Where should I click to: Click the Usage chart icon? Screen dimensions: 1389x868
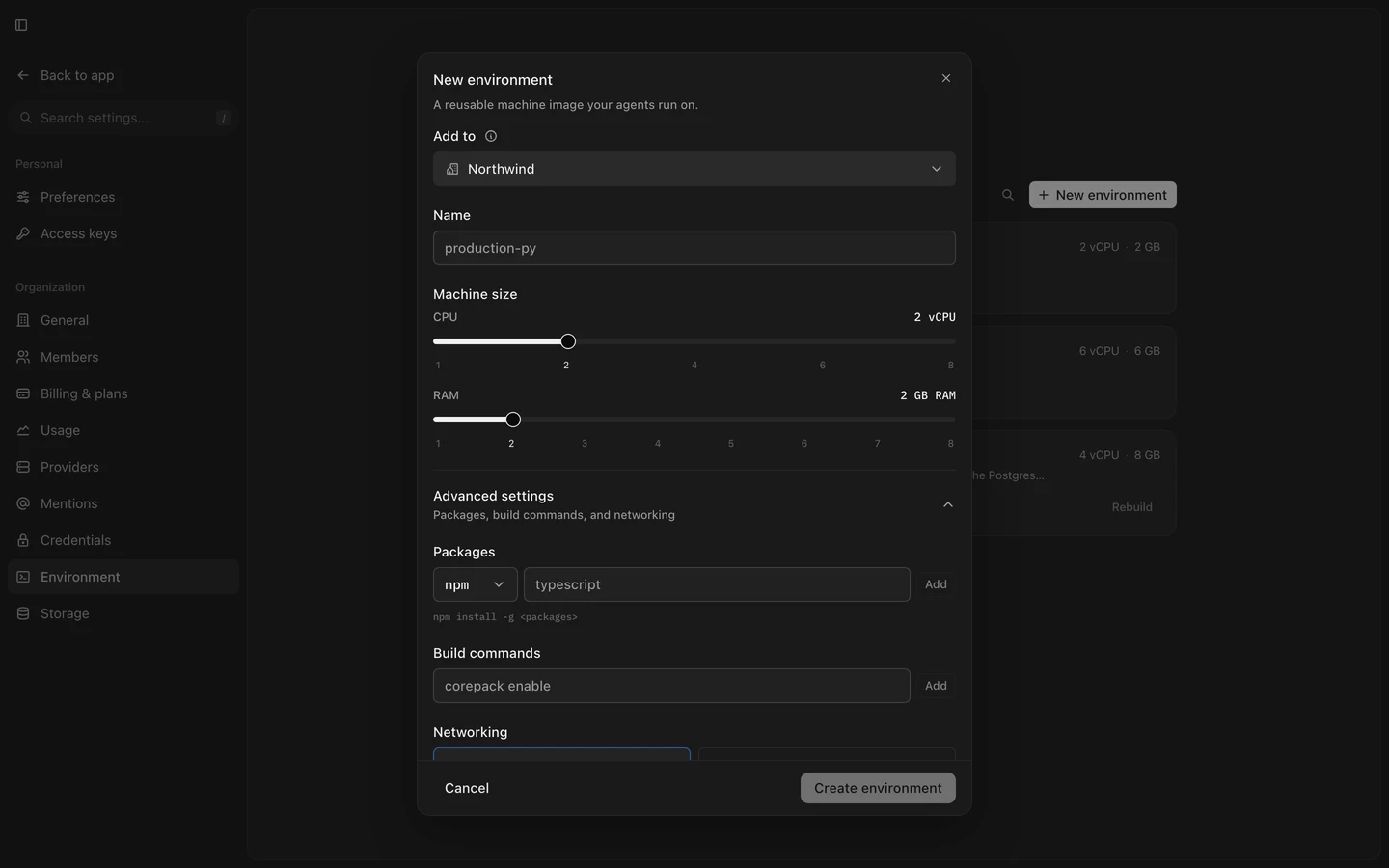23,430
